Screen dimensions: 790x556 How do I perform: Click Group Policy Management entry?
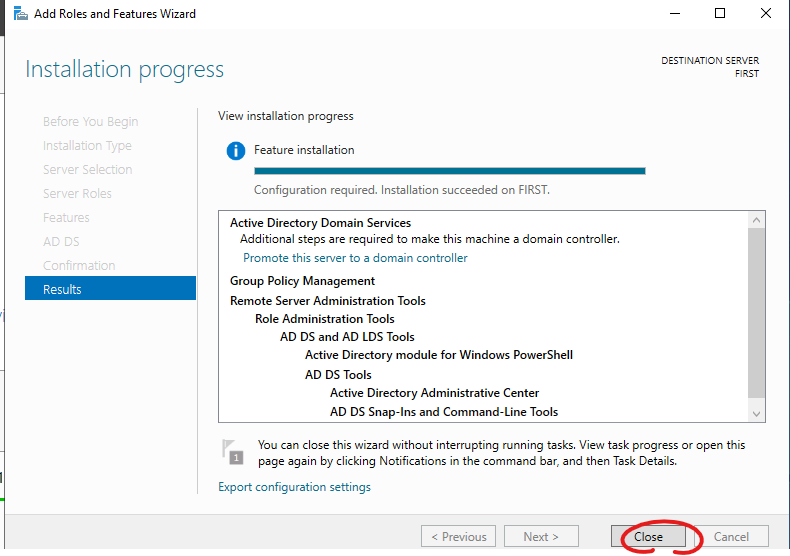302,281
